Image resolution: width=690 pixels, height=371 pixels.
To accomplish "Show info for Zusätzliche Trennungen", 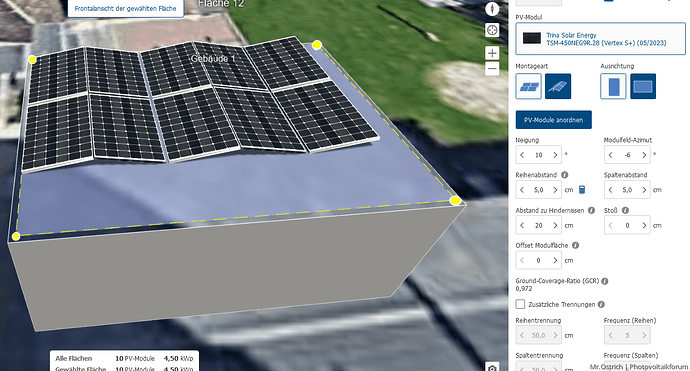I will pyautogui.click(x=601, y=304).
